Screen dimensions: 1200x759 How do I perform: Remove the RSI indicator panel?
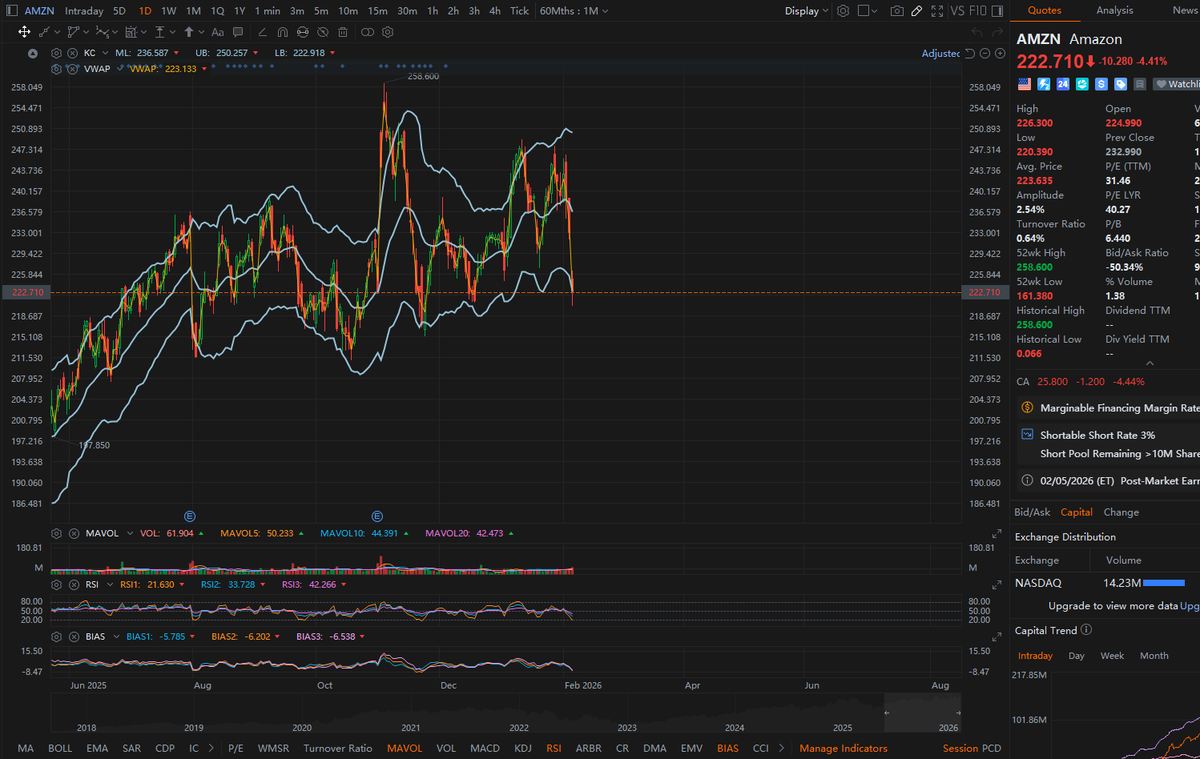72,585
